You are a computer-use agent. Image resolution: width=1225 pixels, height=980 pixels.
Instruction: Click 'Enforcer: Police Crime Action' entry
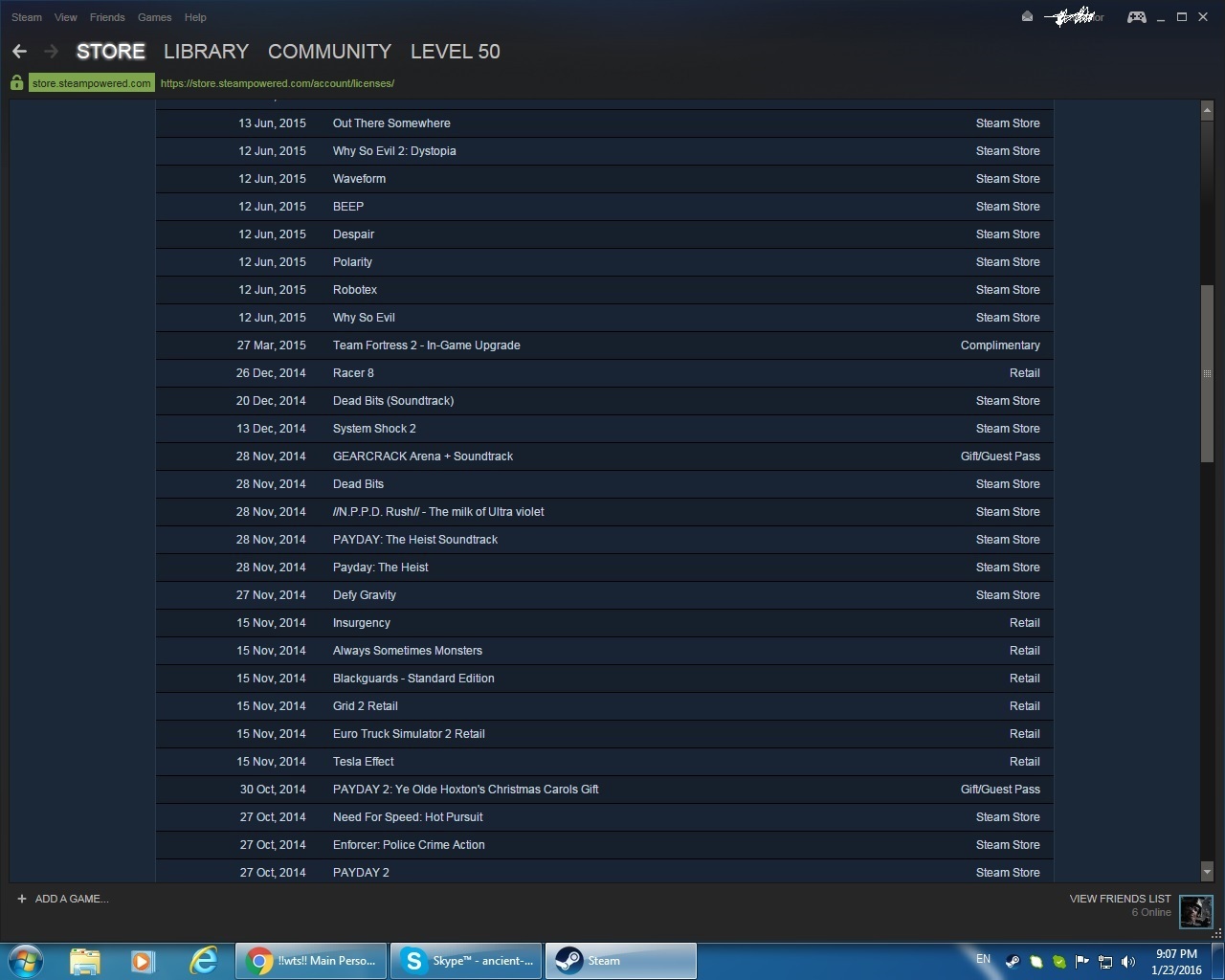point(604,845)
